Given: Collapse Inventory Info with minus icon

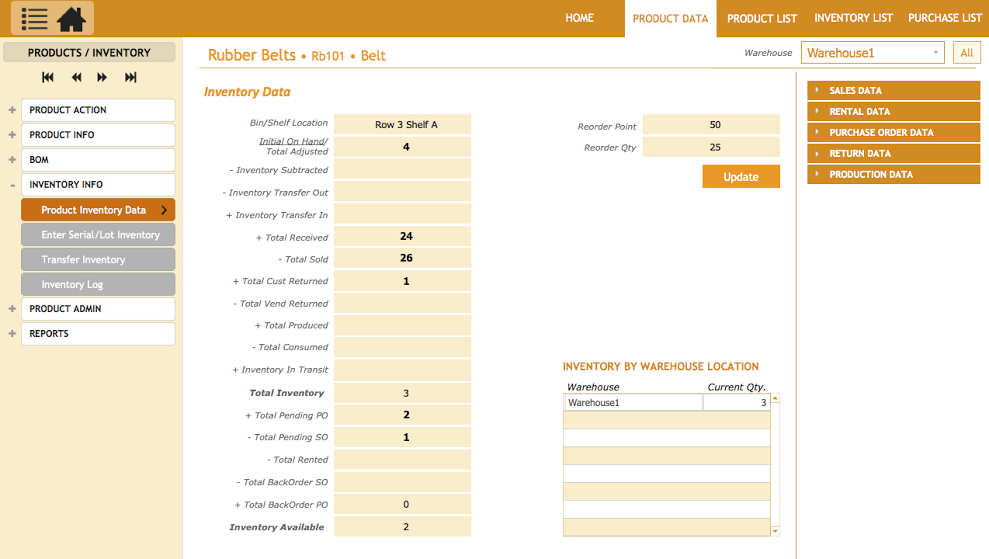Looking at the screenshot, I should click(12, 185).
